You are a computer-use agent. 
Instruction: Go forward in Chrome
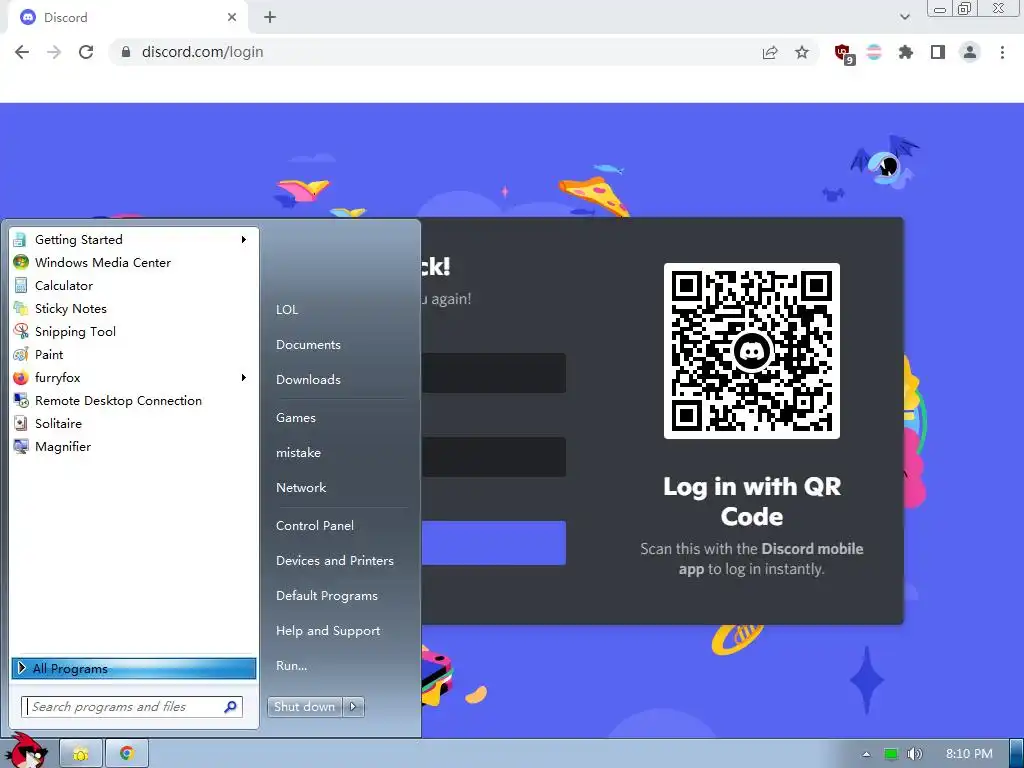click(x=54, y=52)
